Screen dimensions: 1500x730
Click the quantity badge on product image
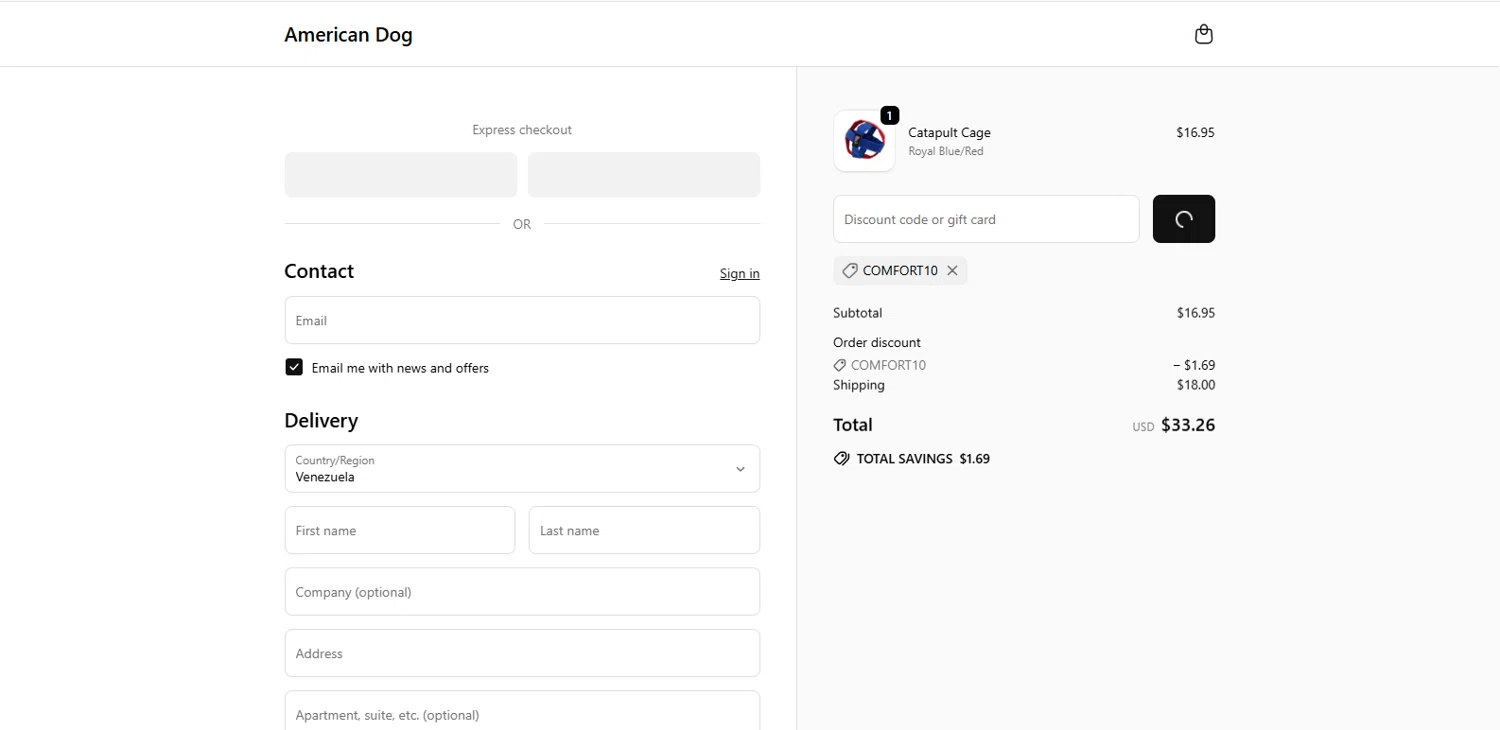889,115
